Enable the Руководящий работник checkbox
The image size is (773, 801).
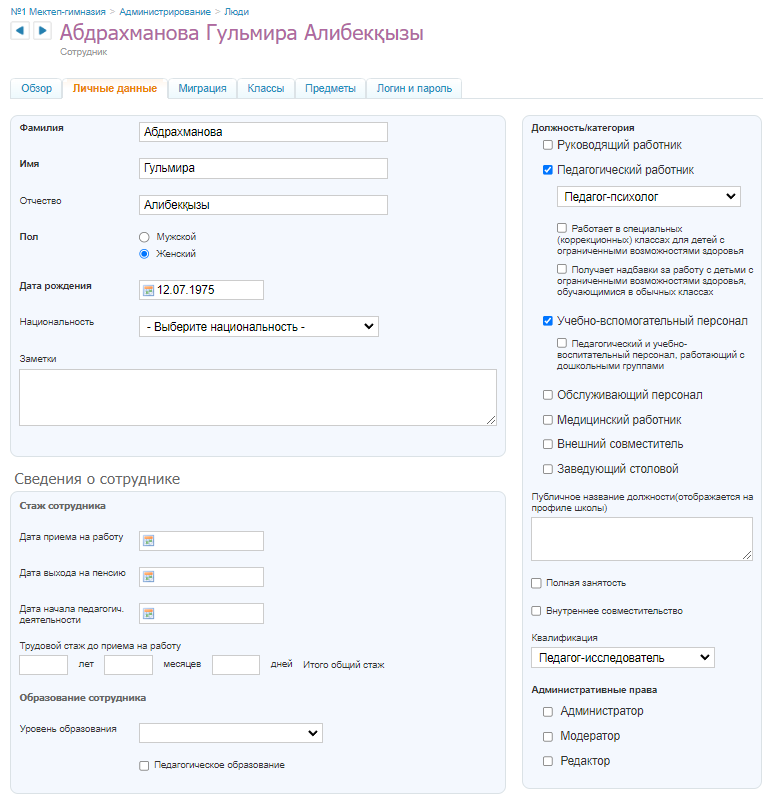(548, 145)
